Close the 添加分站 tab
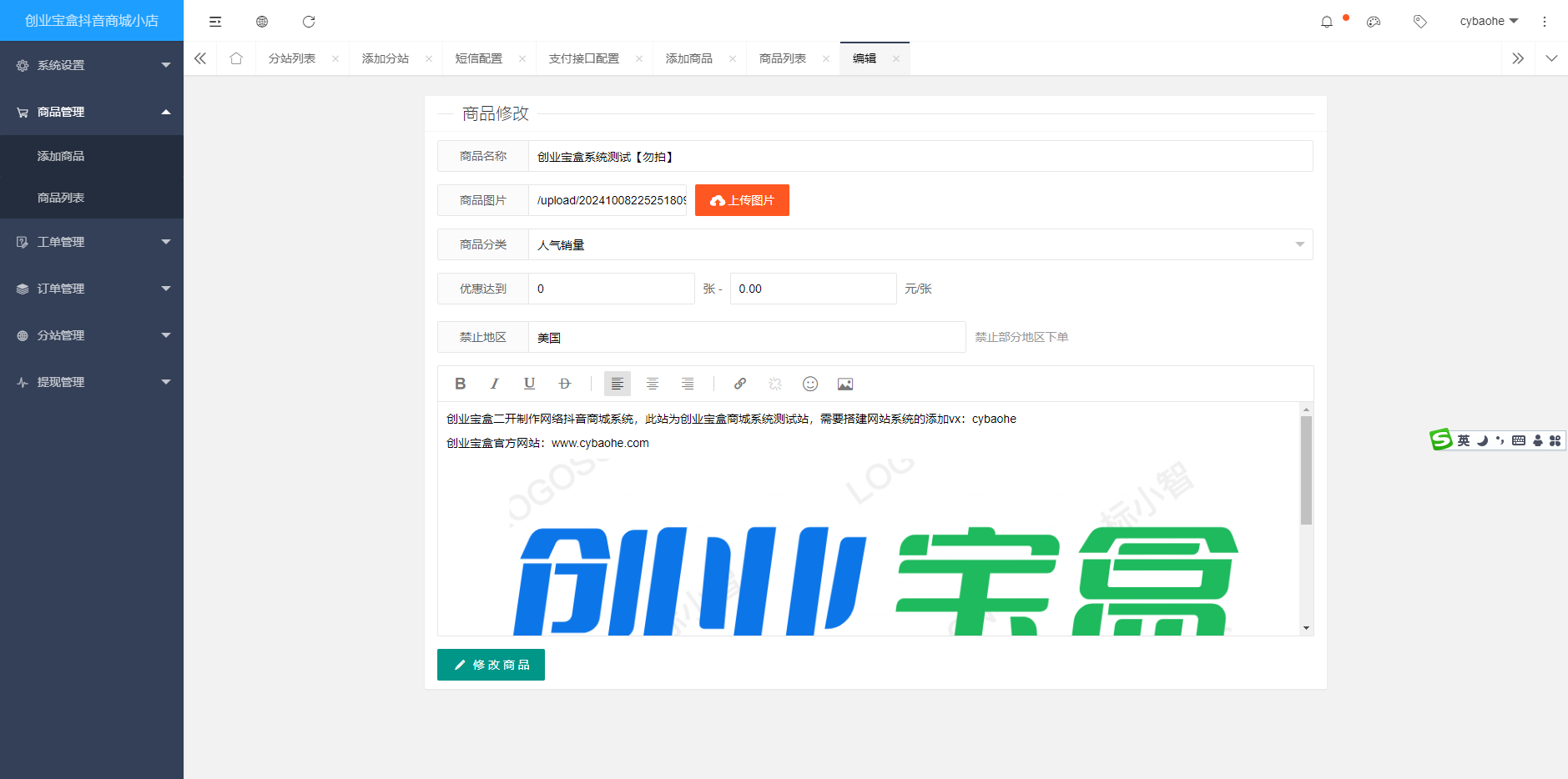Image resolution: width=1568 pixels, height=779 pixels. [429, 58]
